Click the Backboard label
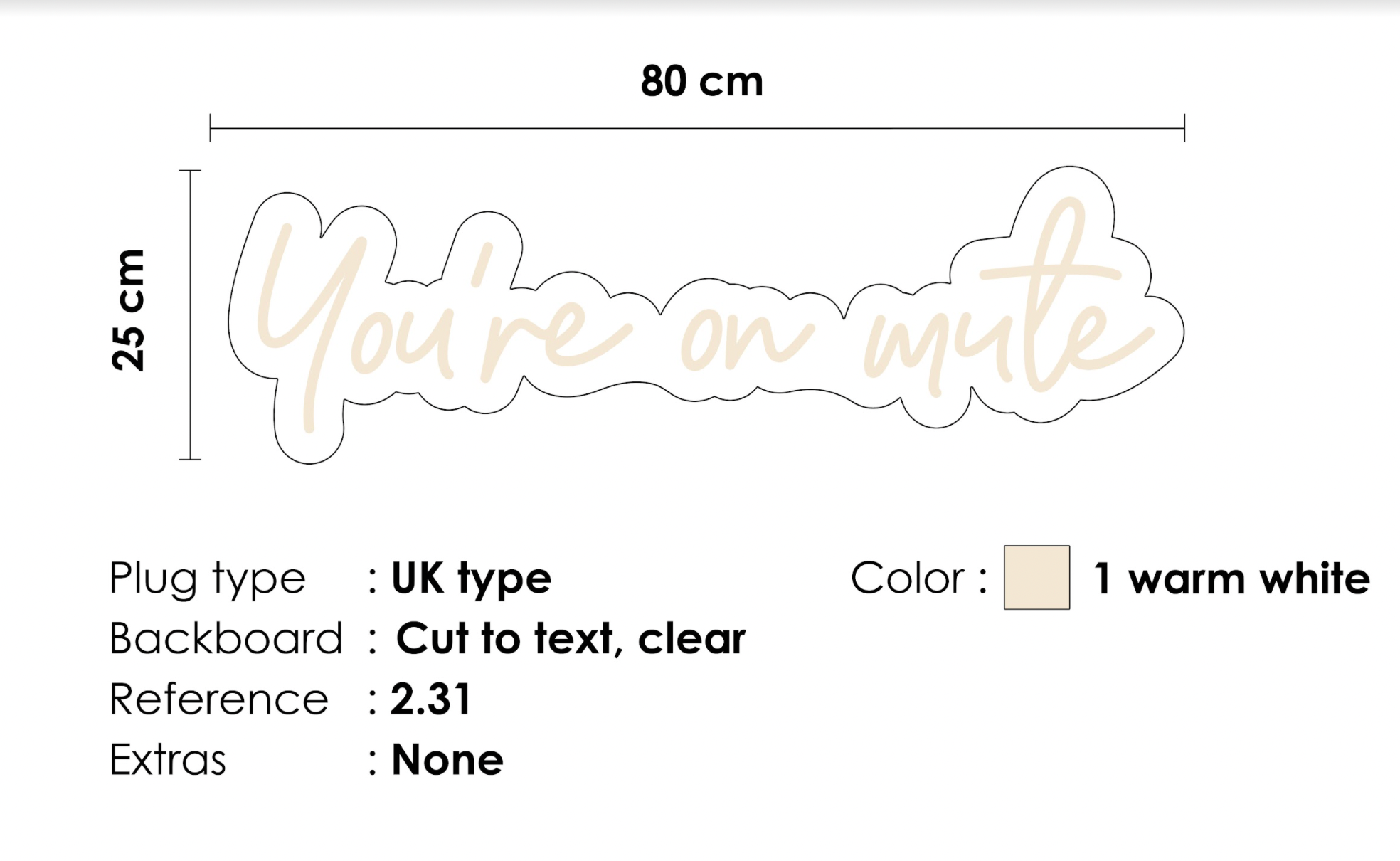 [x=226, y=638]
